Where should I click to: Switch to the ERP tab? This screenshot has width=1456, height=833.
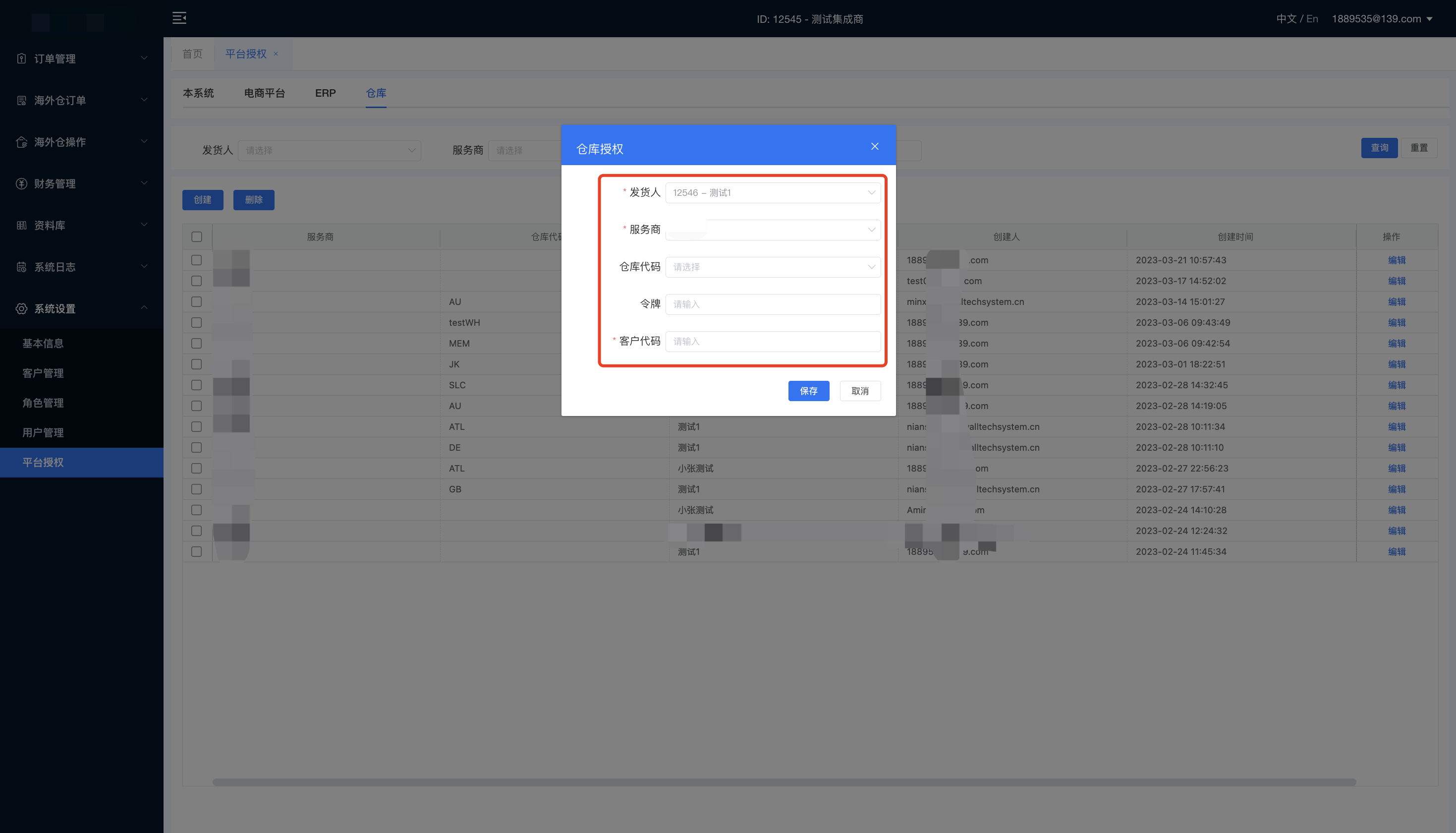(x=325, y=93)
